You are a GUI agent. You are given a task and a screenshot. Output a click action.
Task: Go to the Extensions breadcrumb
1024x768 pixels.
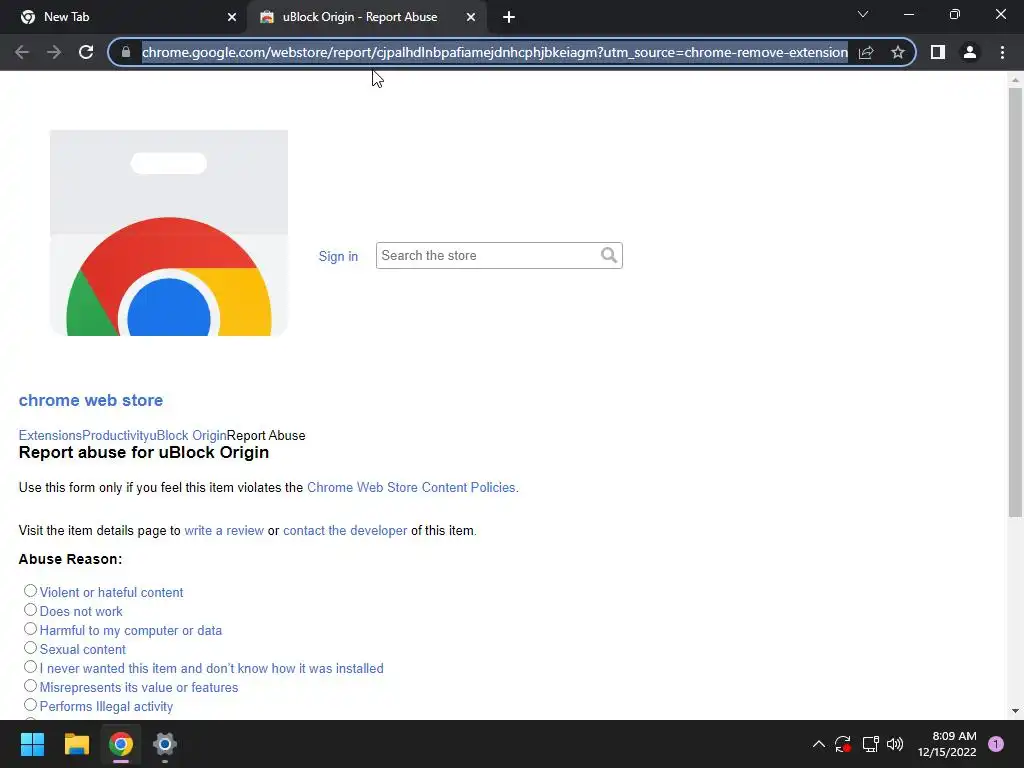pyautogui.click(x=50, y=436)
